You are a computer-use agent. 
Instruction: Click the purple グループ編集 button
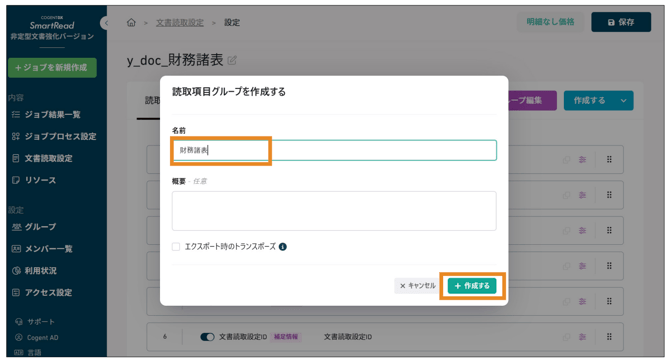[532, 100]
